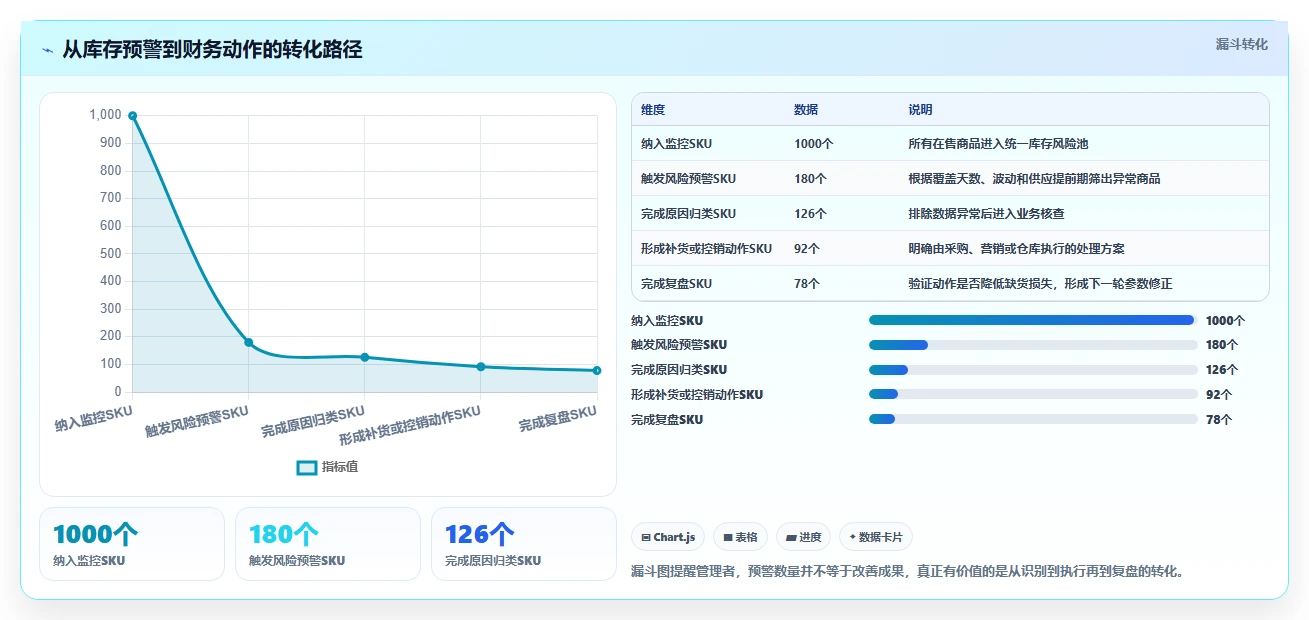Click the 500 y-axis label

pyautogui.click(x=111, y=254)
